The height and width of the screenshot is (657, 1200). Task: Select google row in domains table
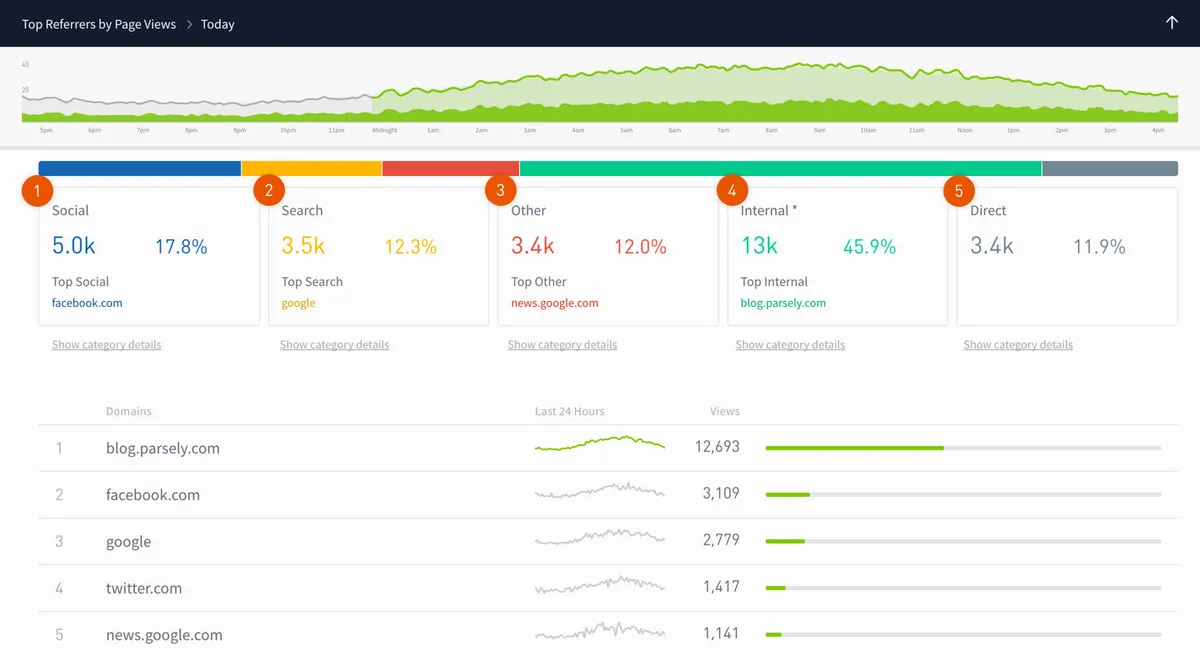coord(608,541)
